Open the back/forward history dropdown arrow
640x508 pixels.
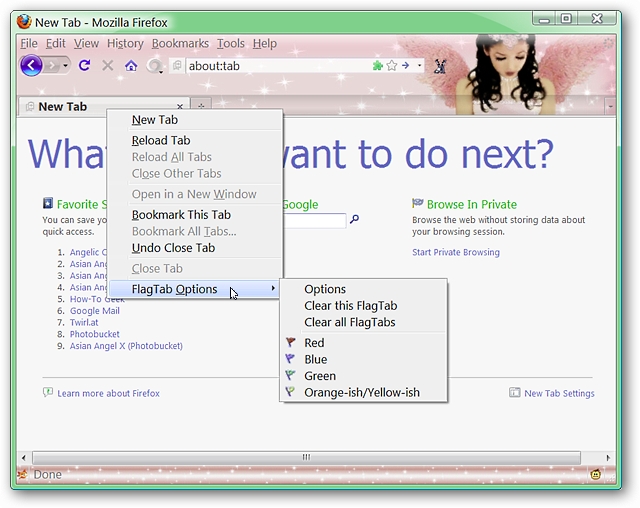point(65,66)
